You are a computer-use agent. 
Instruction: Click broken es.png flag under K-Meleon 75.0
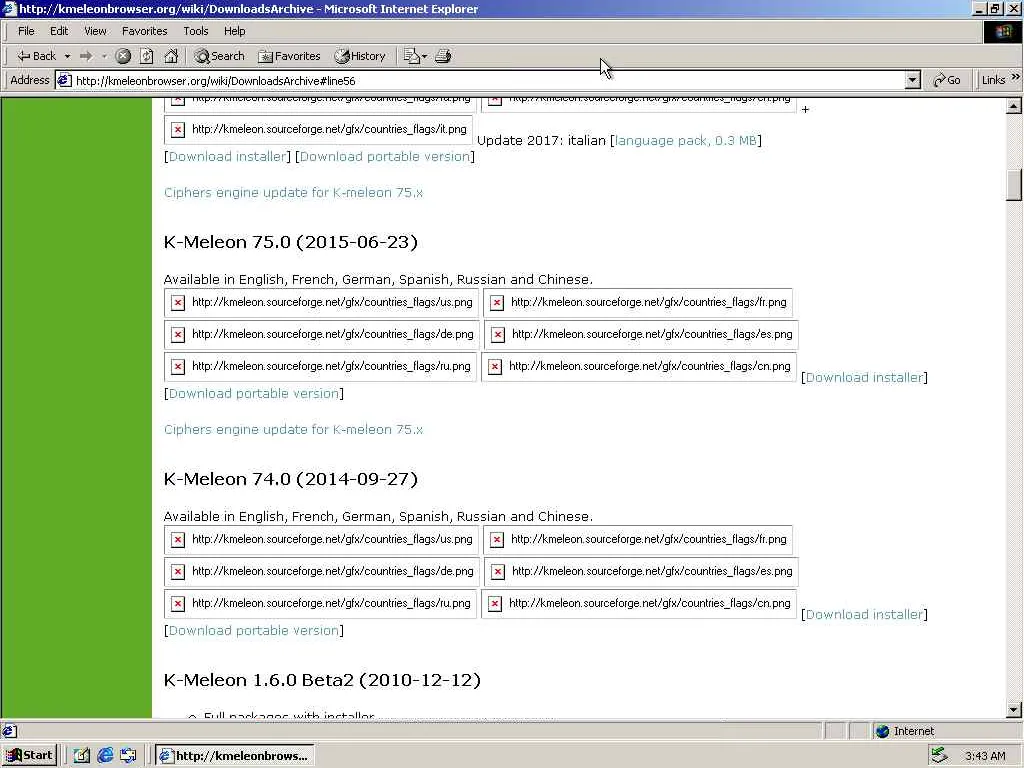(641, 334)
